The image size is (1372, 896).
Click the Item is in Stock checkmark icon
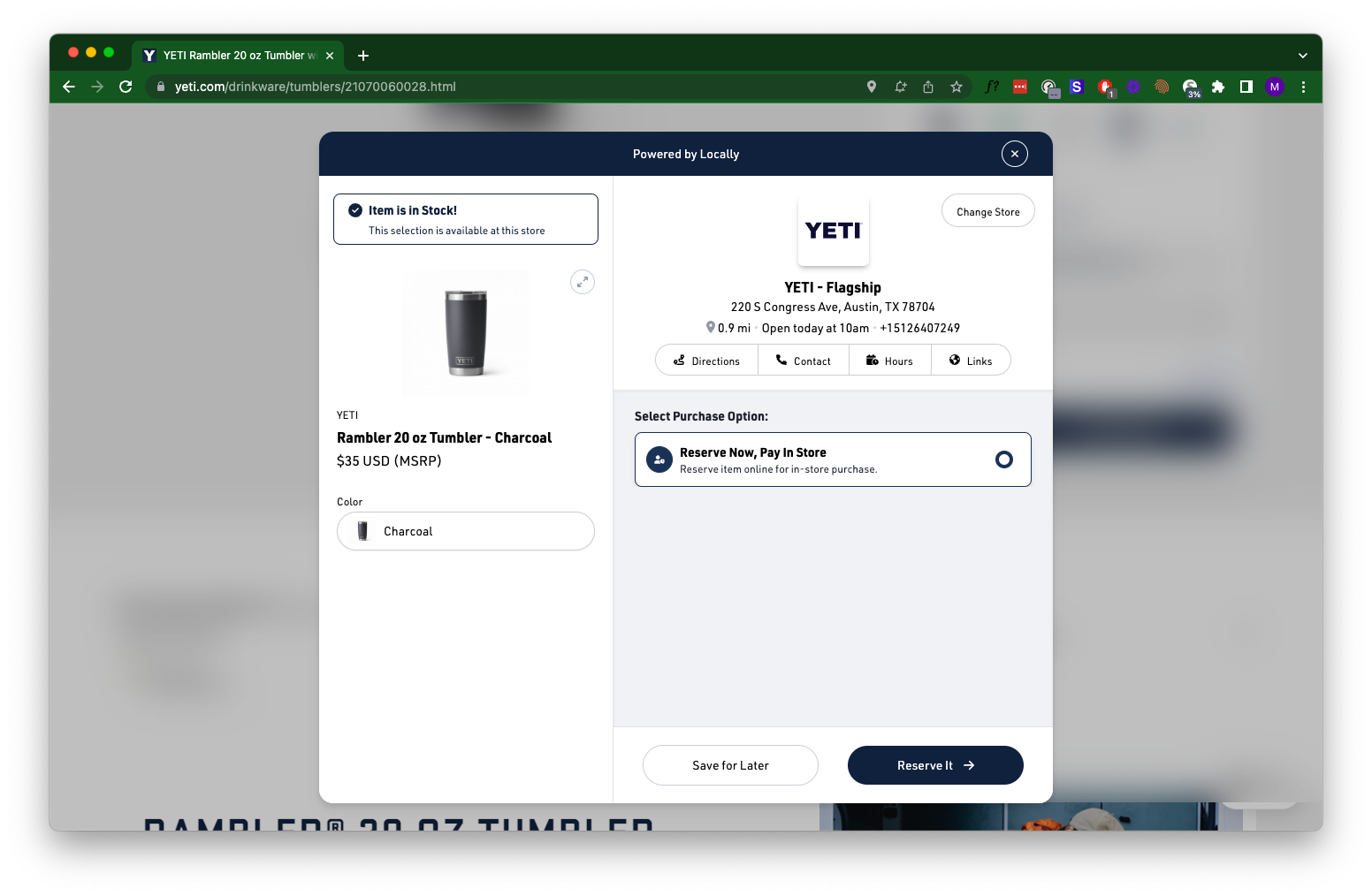click(x=355, y=210)
